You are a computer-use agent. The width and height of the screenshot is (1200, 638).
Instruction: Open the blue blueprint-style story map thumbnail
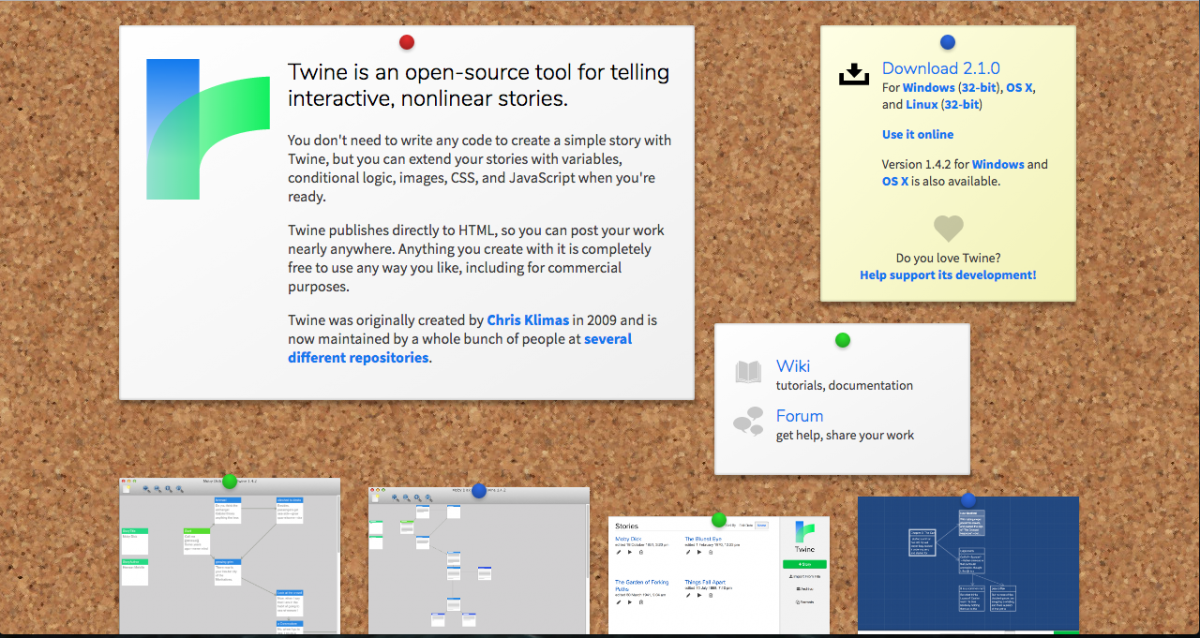tap(968, 563)
